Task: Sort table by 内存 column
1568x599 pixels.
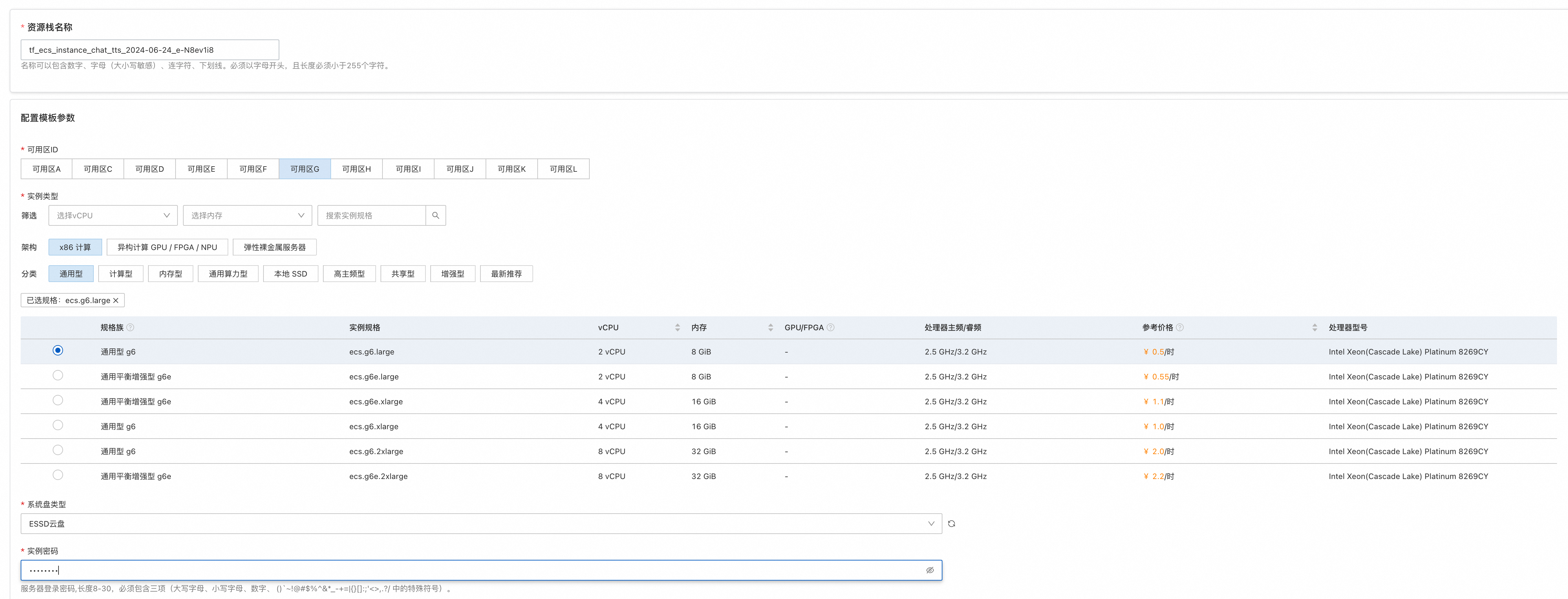Action: point(771,328)
